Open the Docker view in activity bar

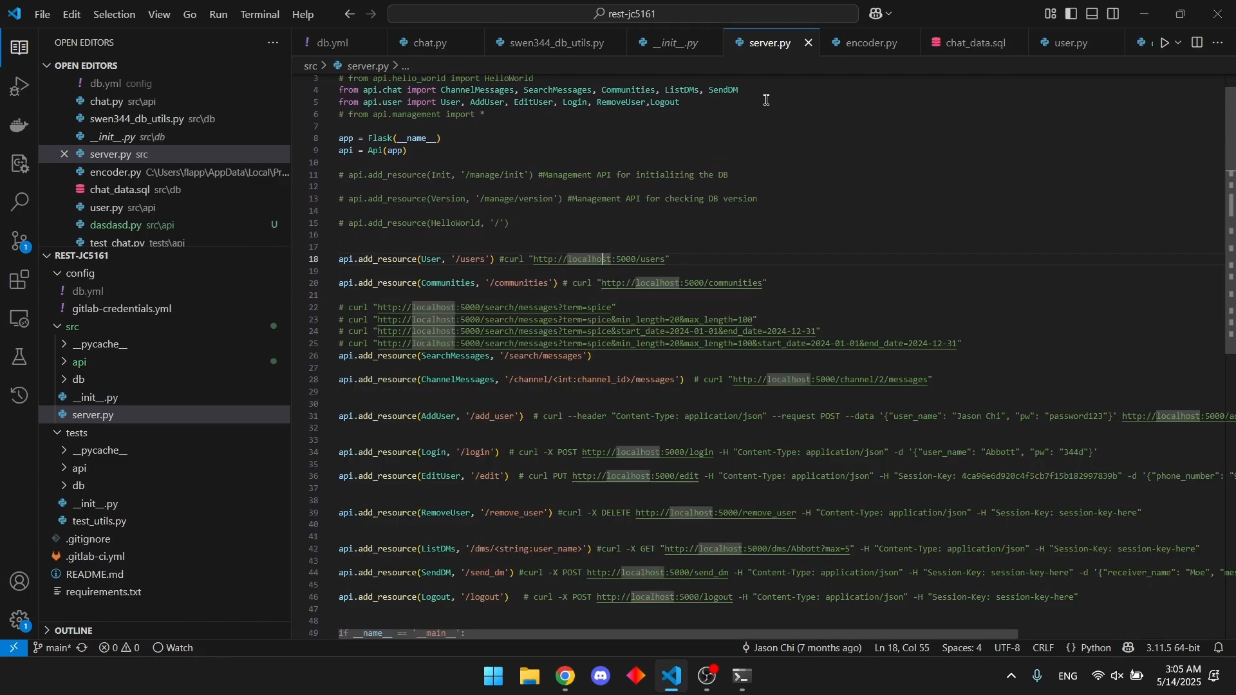click(x=19, y=125)
